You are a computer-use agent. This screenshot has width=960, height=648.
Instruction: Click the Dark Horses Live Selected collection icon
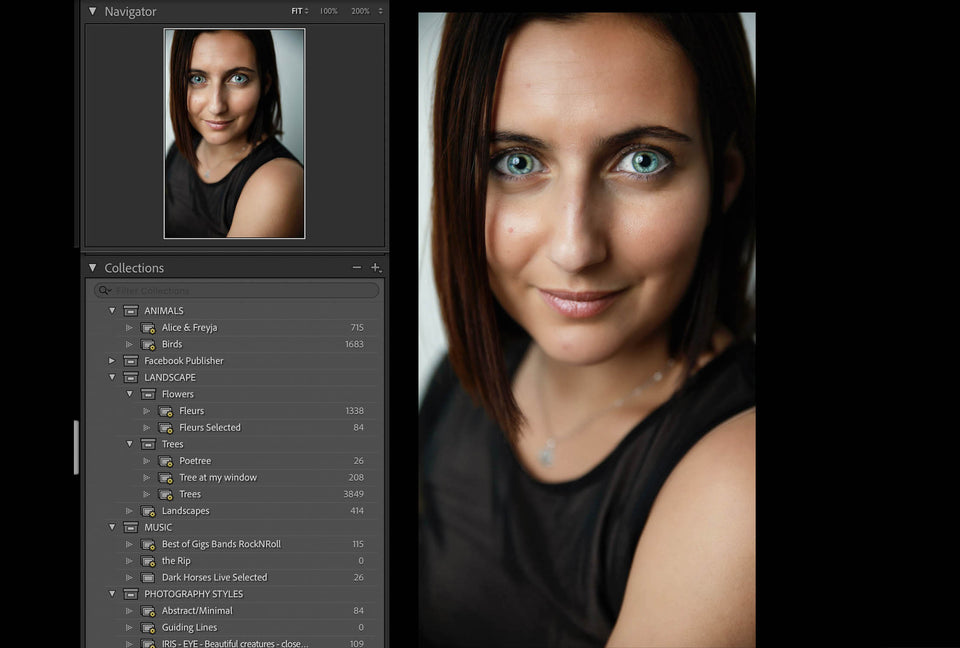coord(149,578)
